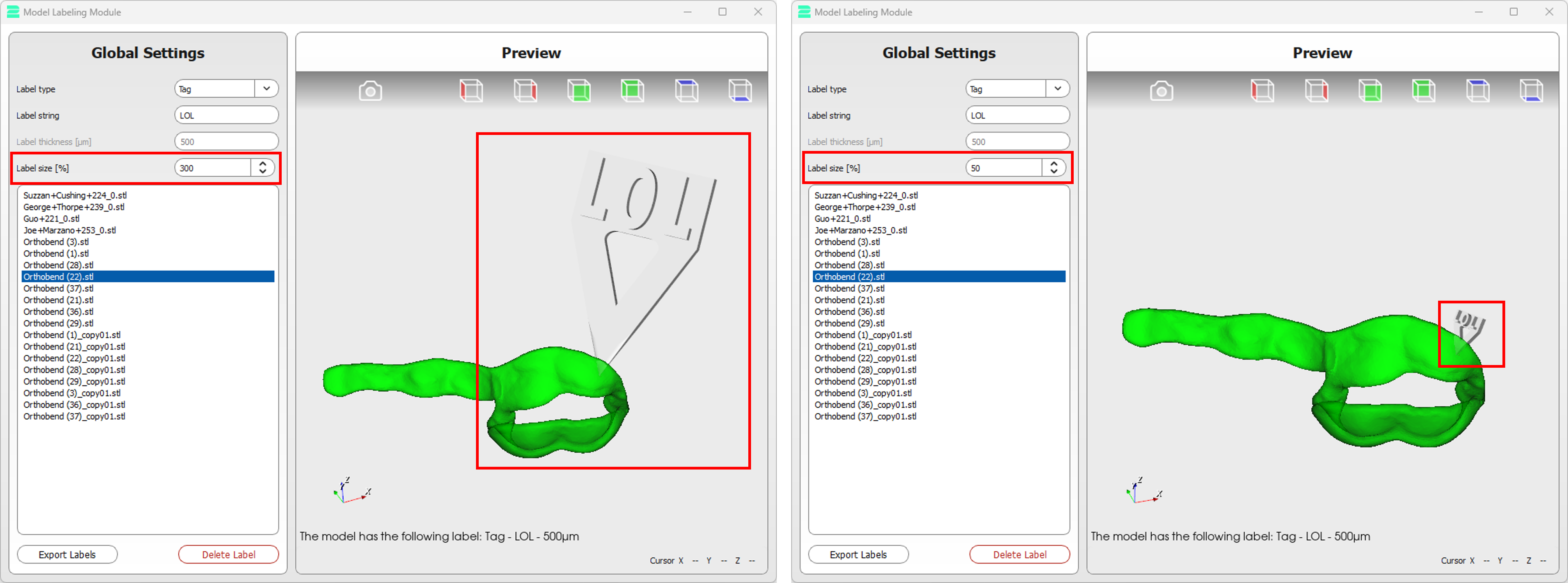Select Orthobend (37).stl in left file list
Image resolution: width=1568 pixels, height=583 pixels.
tap(59, 289)
